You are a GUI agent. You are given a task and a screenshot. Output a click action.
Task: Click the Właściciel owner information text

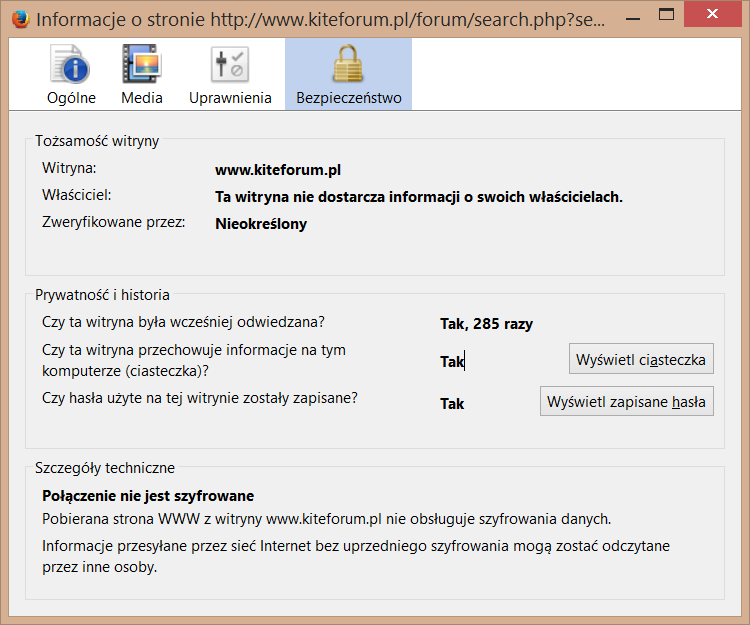[x=419, y=197]
